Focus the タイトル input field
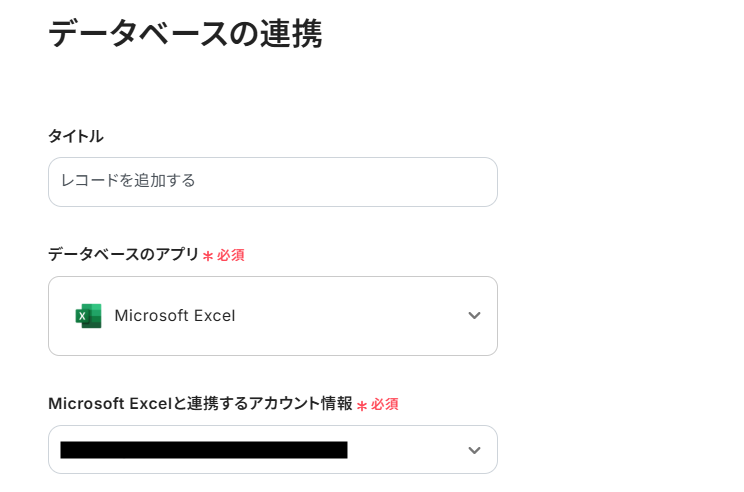 pyautogui.click(x=272, y=182)
